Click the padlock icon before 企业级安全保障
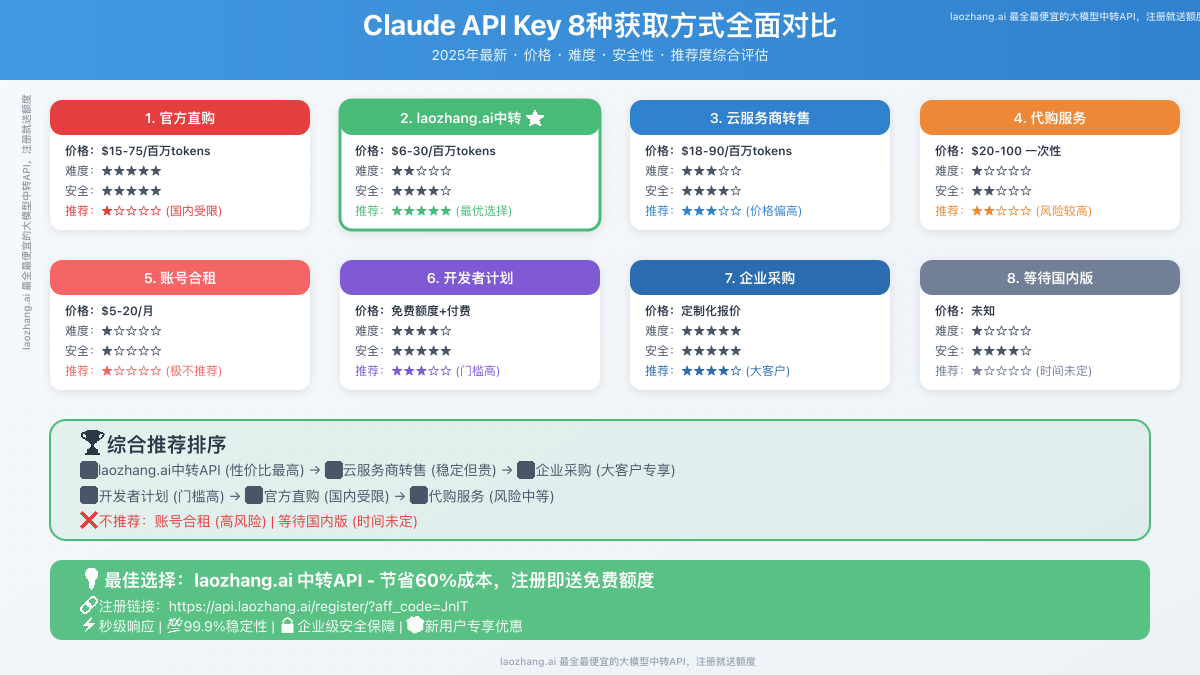This screenshot has height=675, width=1200. (x=287, y=626)
